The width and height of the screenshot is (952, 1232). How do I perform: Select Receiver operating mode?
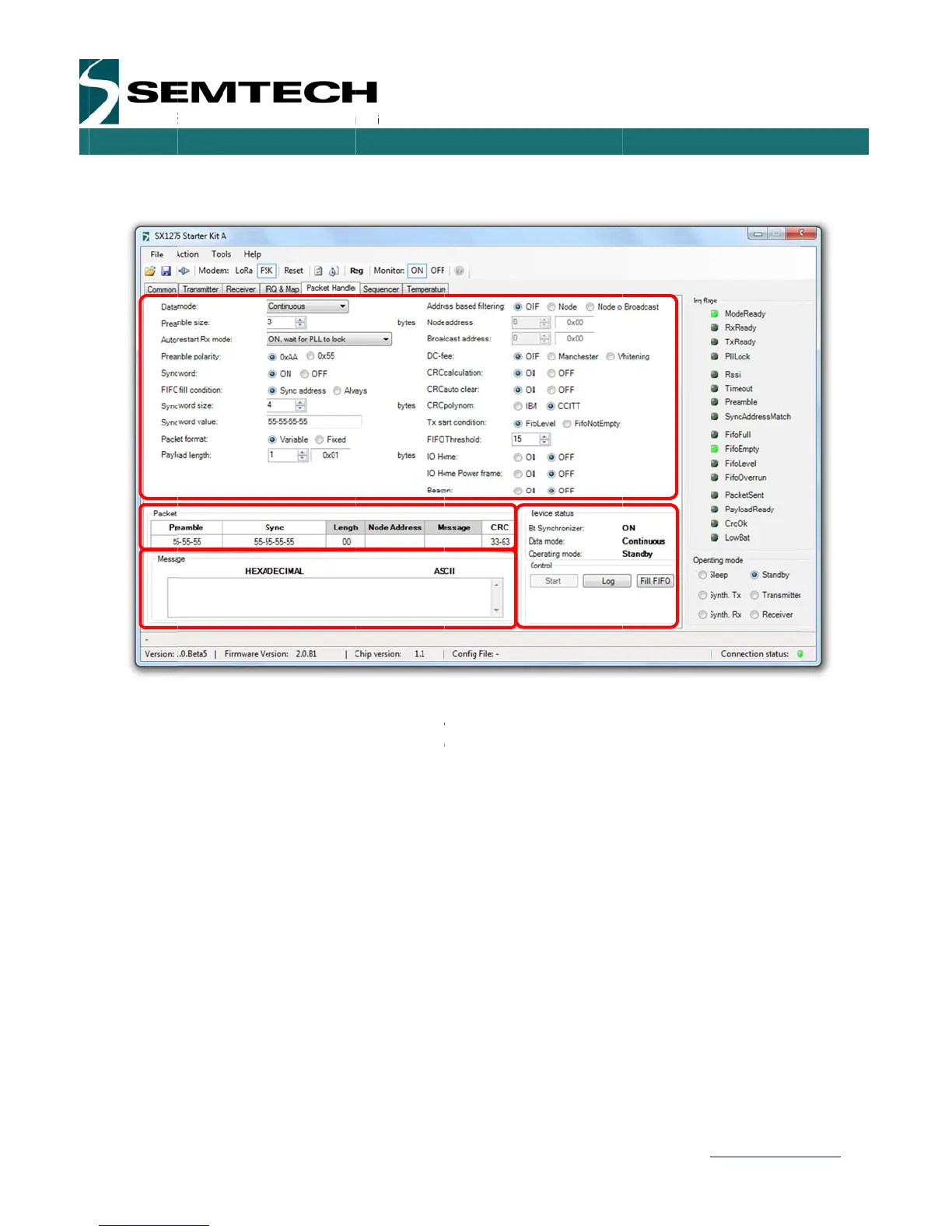tap(754, 614)
